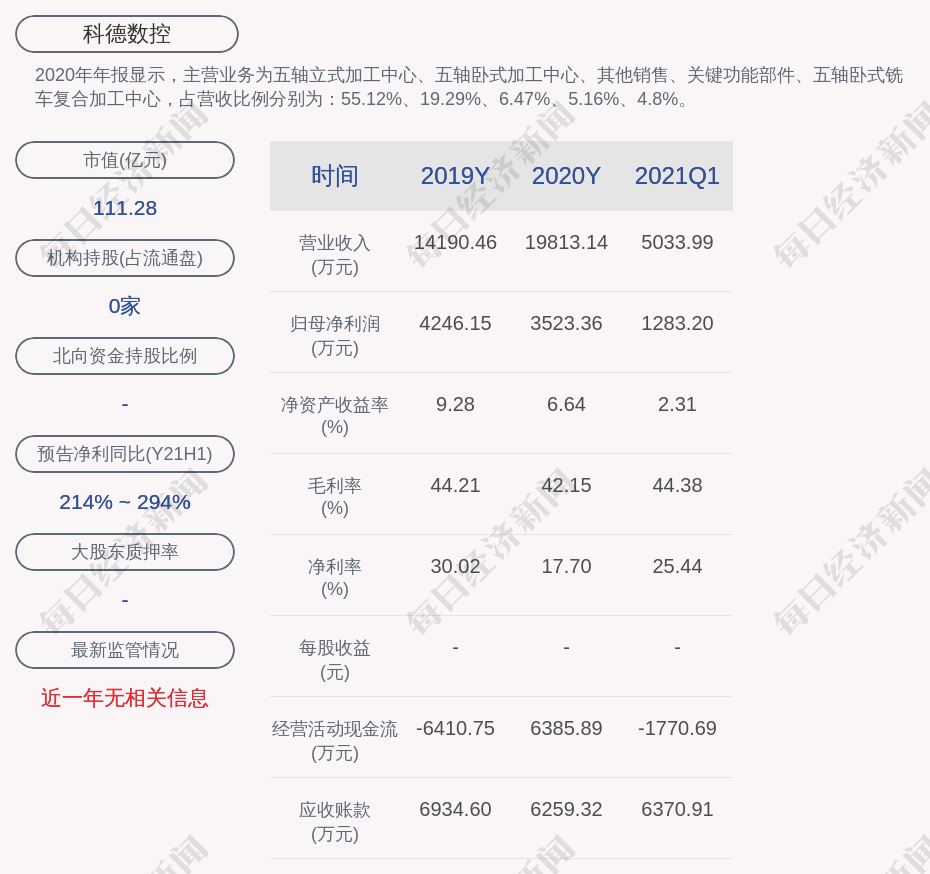Viewport: 930px width, 874px height.
Task: Click receivables value 6259.32
Action: (x=566, y=809)
